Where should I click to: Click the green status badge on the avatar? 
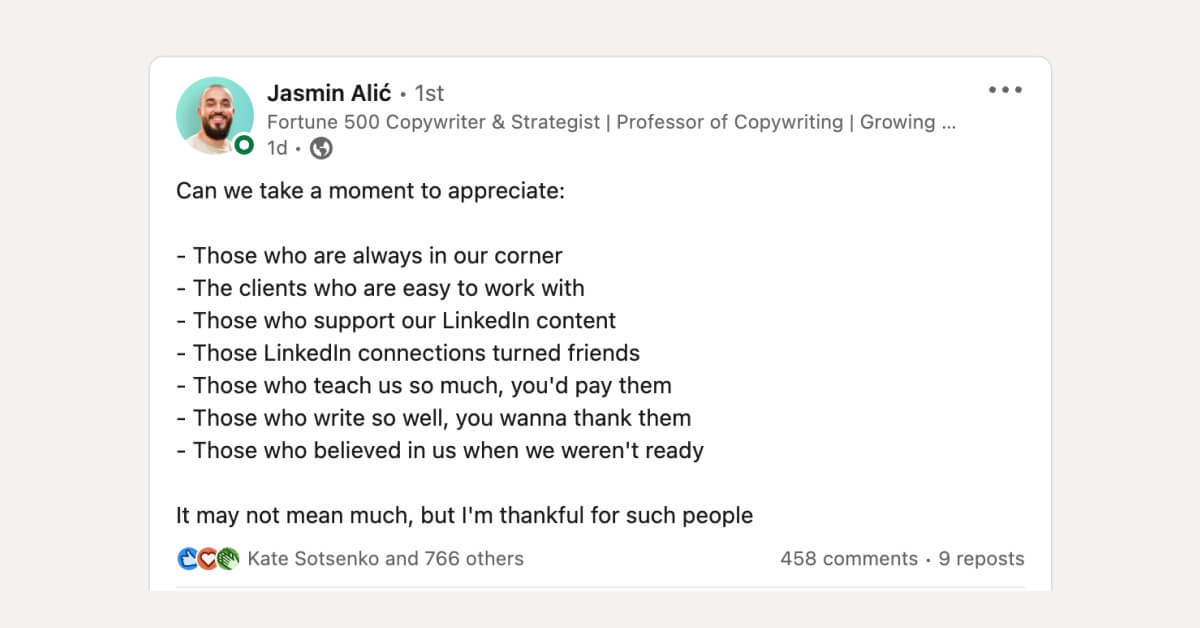coord(243,146)
